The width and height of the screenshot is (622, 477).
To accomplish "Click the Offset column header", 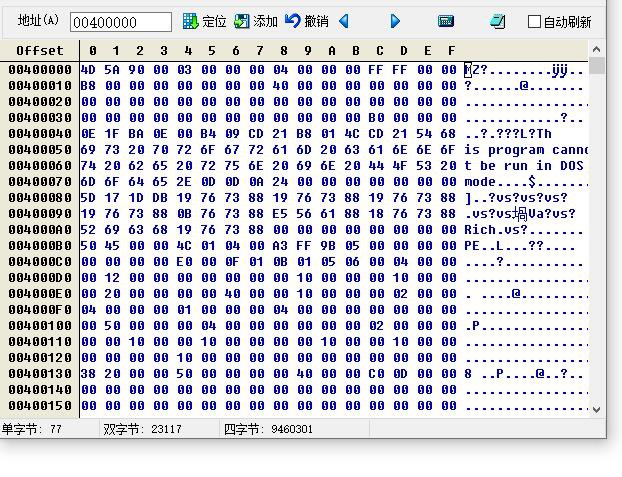I will pyautogui.click(x=39, y=50).
